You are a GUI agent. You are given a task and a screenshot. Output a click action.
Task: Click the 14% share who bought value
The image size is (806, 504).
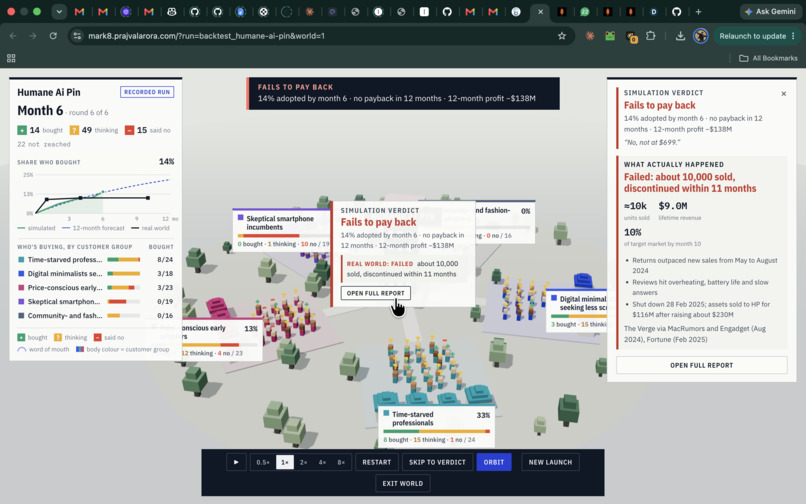click(167, 161)
